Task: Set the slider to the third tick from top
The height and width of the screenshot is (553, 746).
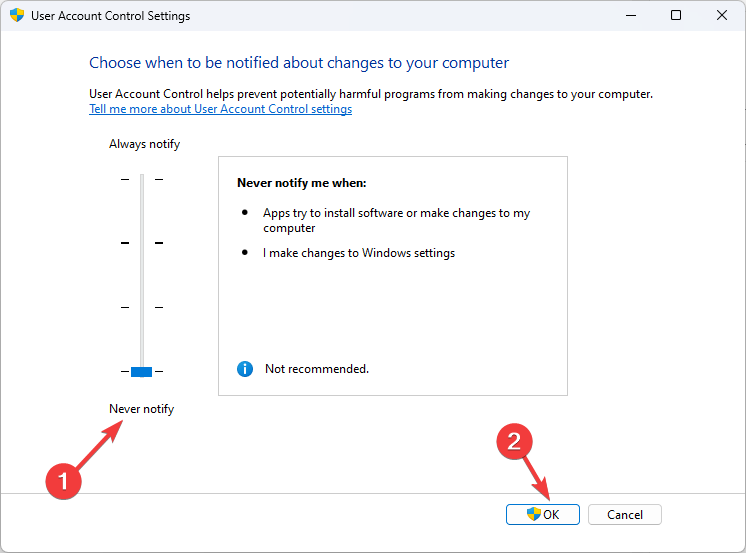Action: pos(141,307)
